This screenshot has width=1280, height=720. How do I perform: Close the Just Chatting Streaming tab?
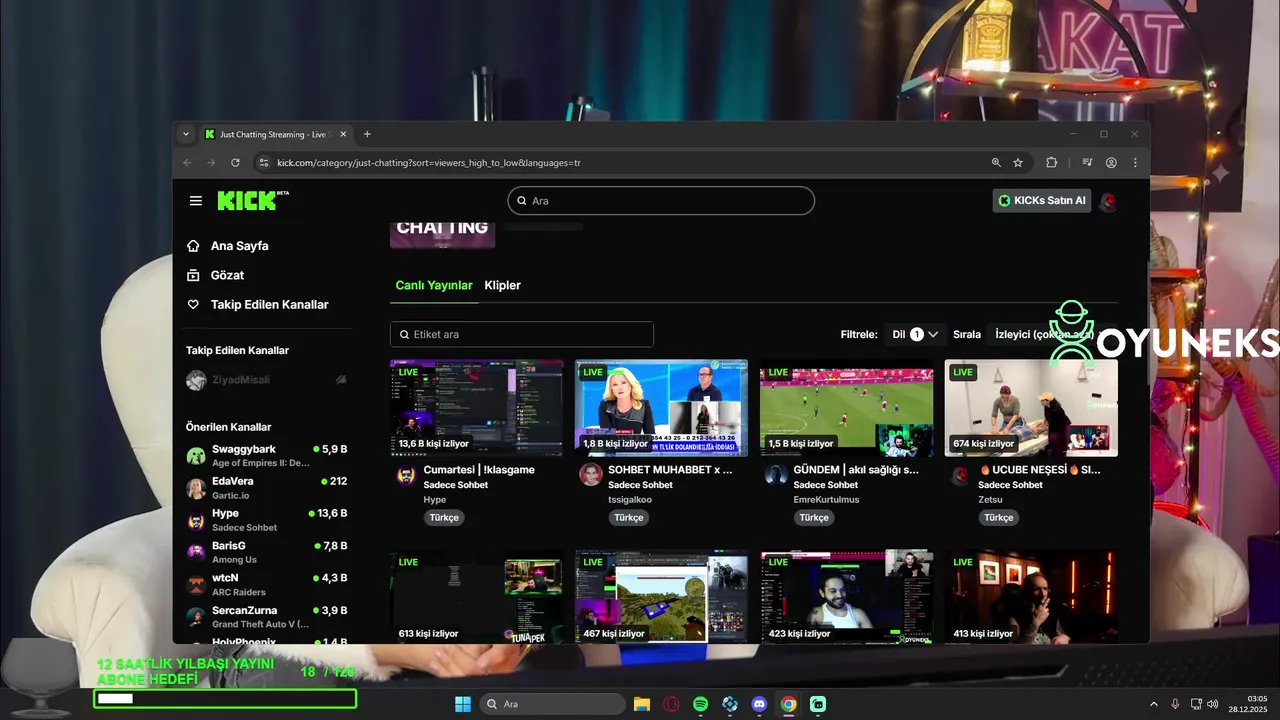[343, 134]
